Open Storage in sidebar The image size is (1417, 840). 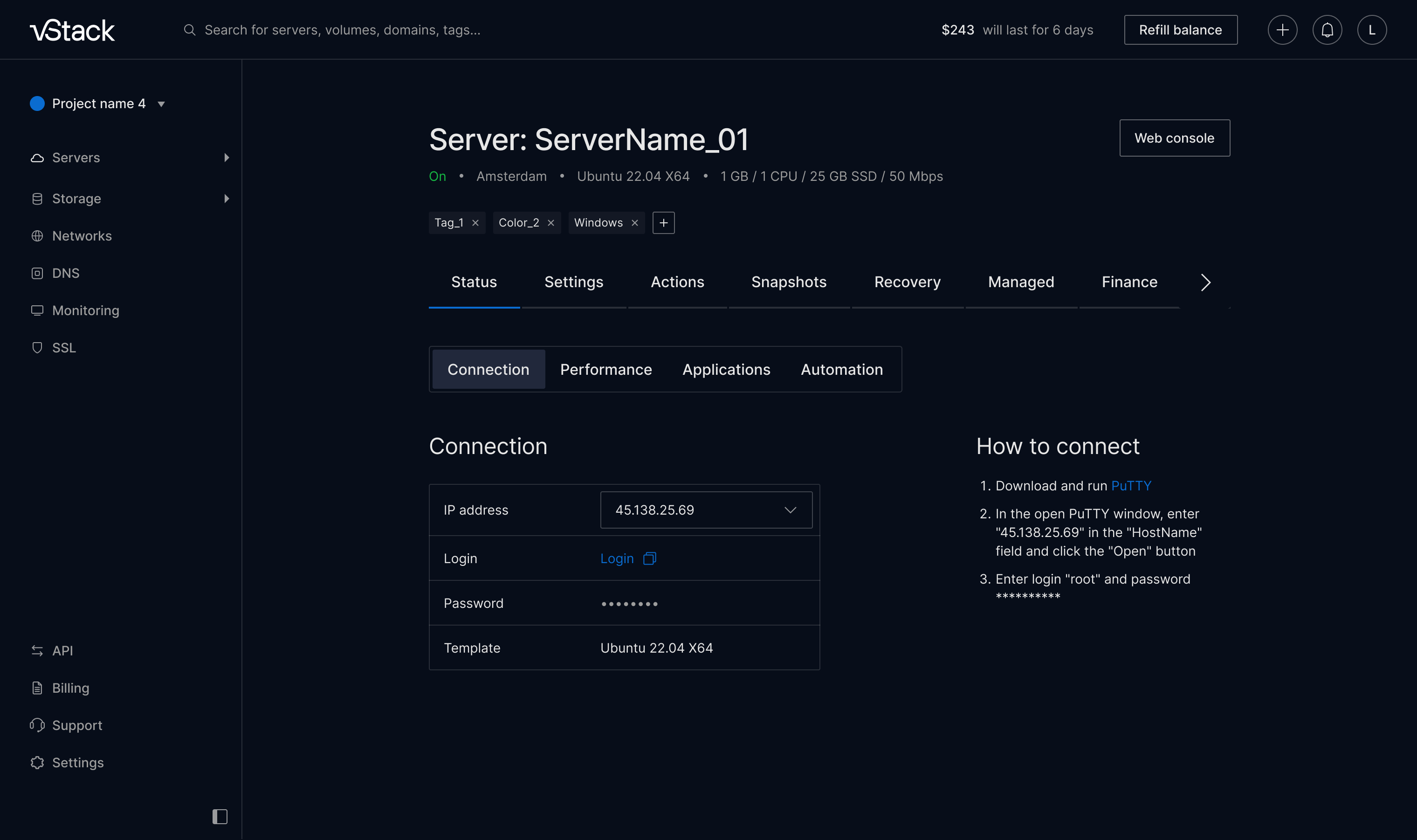(x=76, y=199)
